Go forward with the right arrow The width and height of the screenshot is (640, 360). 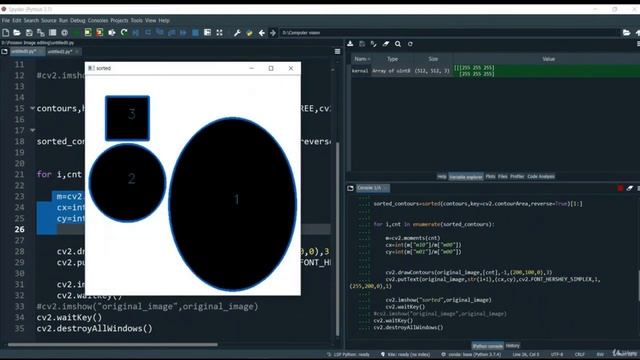click(273, 33)
